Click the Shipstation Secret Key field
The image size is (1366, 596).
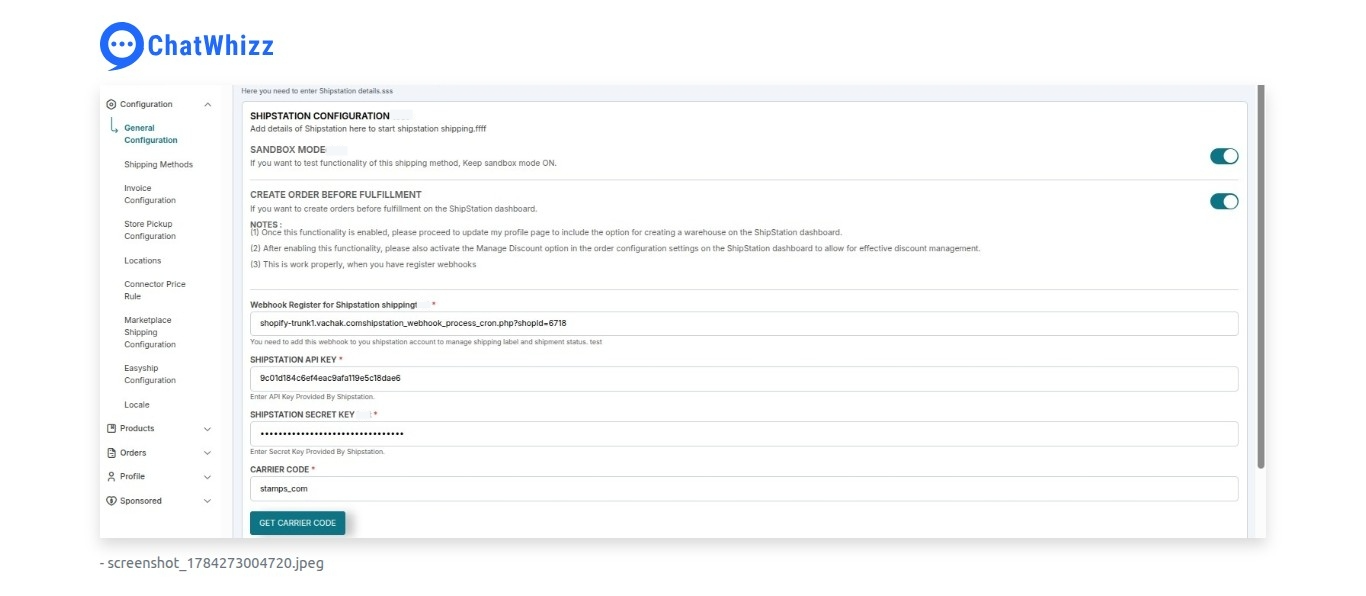(x=744, y=433)
